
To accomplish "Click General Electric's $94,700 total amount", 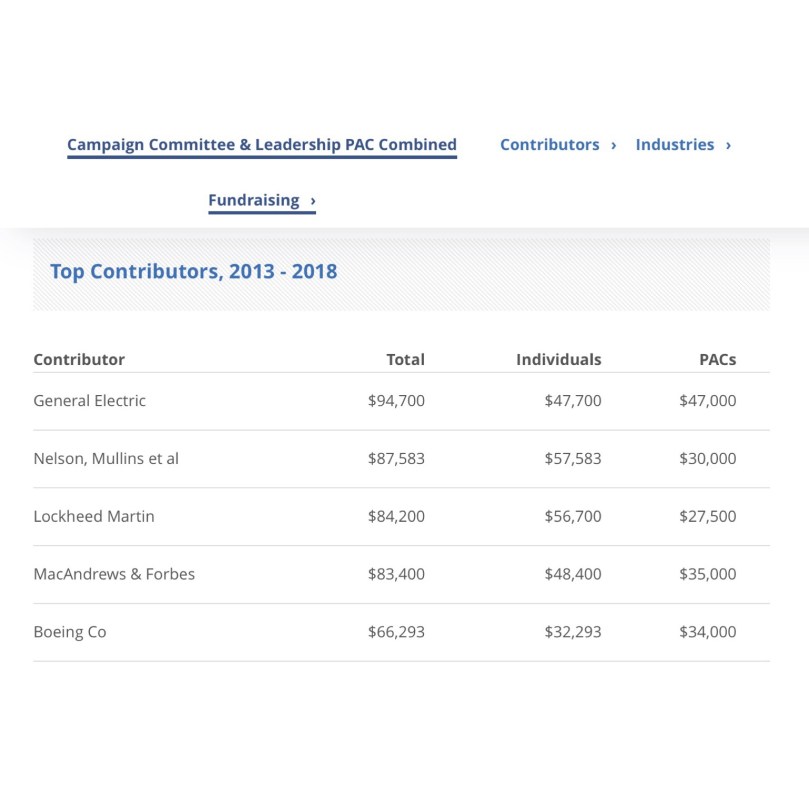I will 396,401.
